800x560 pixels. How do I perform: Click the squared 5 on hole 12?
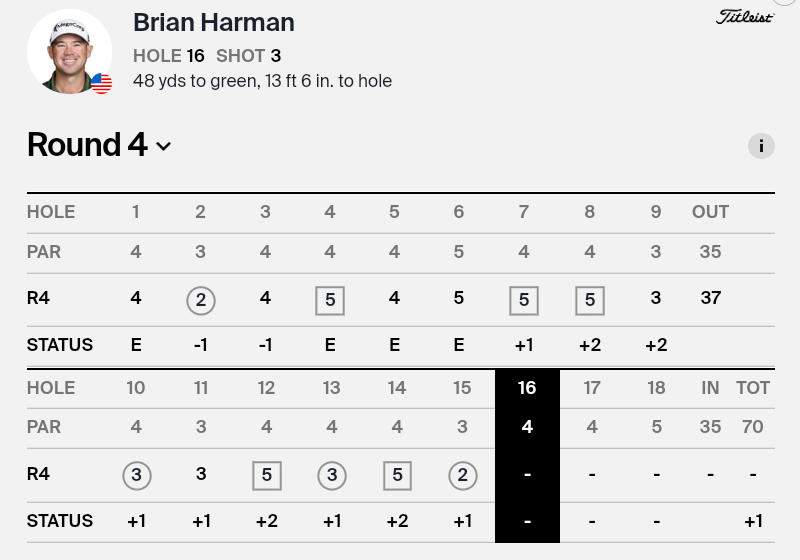click(266, 474)
